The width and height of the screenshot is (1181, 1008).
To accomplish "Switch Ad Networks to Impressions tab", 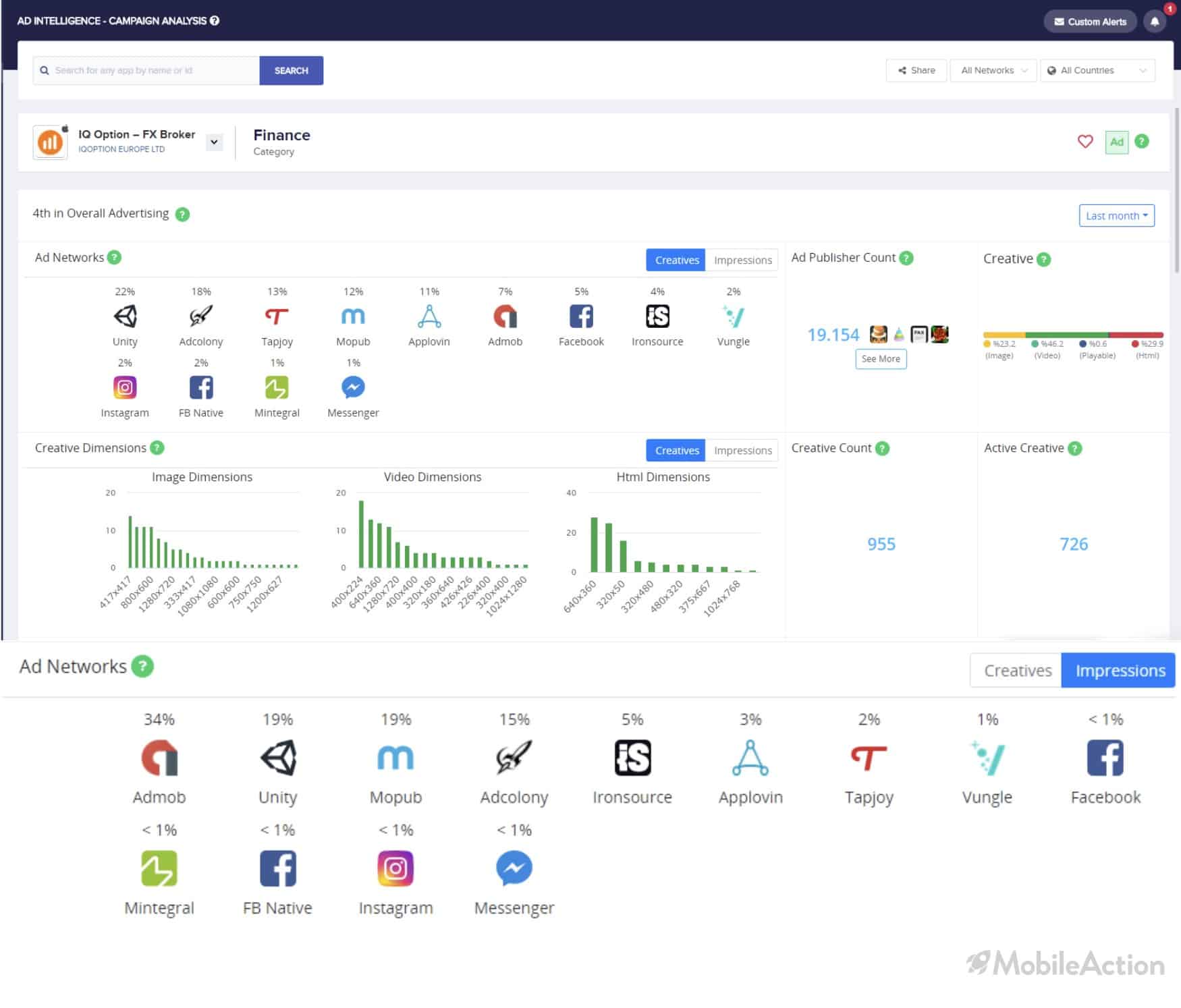I will click(x=742, y=260).
